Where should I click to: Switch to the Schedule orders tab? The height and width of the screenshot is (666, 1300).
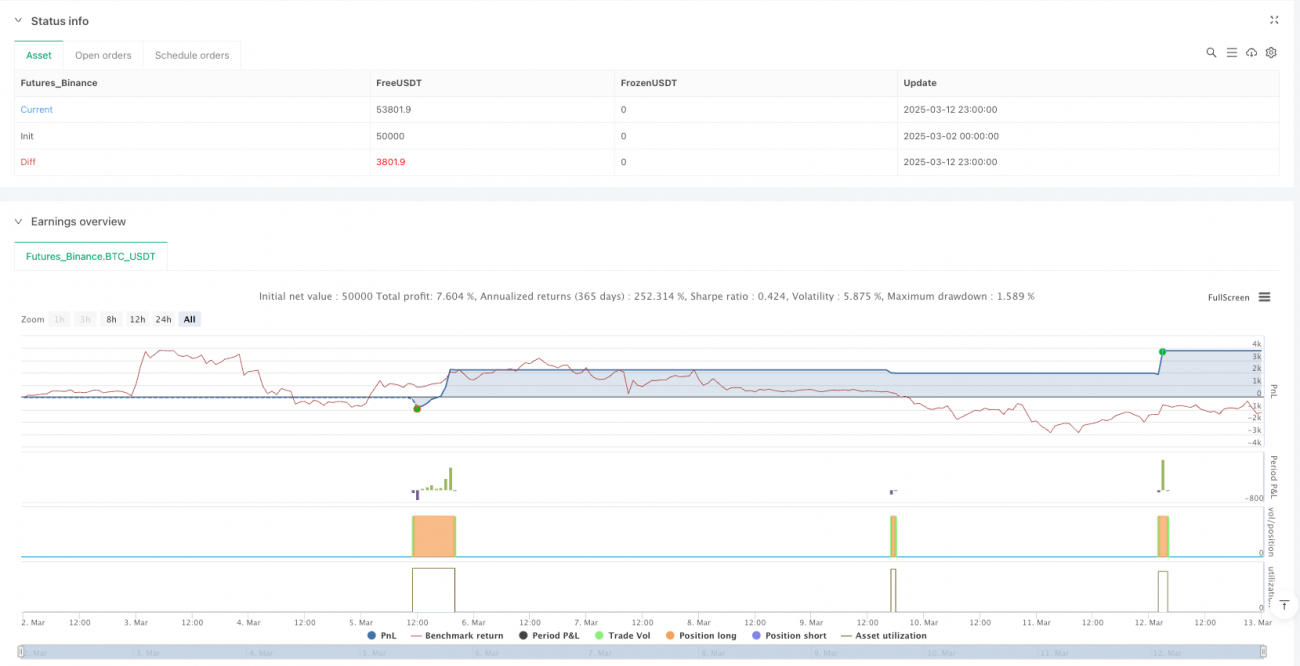click(x=192, y=55)
